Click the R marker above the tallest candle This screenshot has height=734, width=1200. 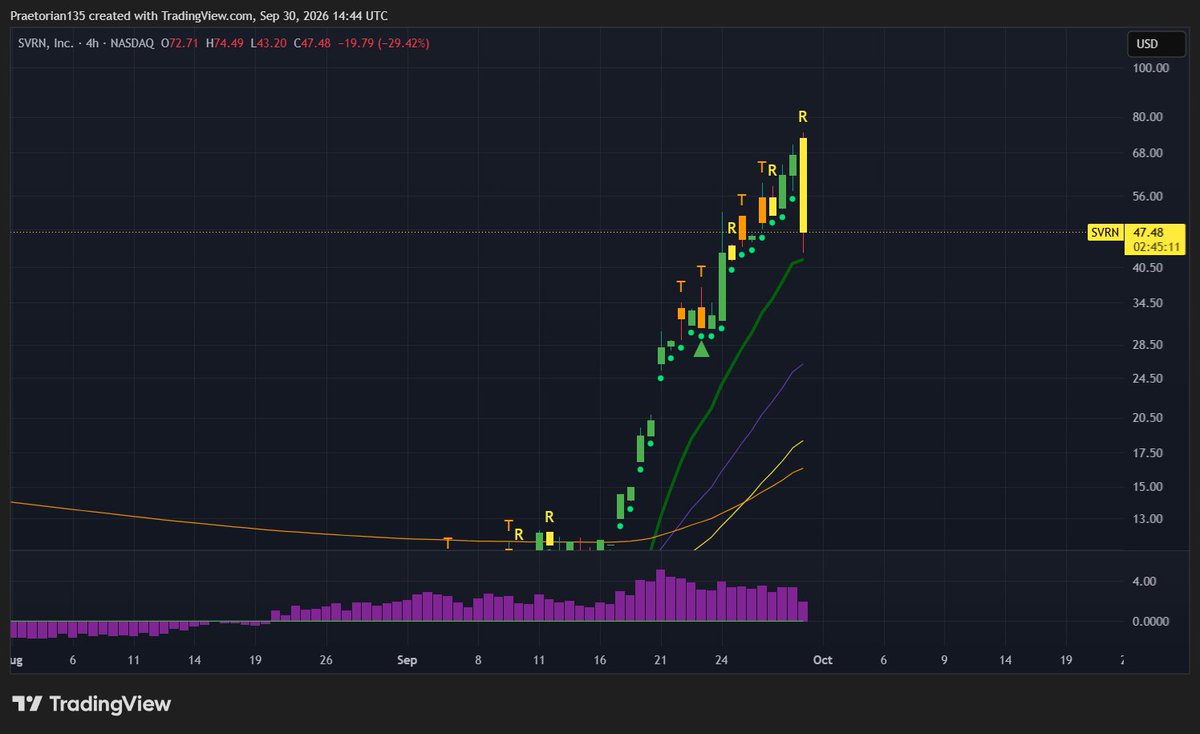tap(802, 117)
